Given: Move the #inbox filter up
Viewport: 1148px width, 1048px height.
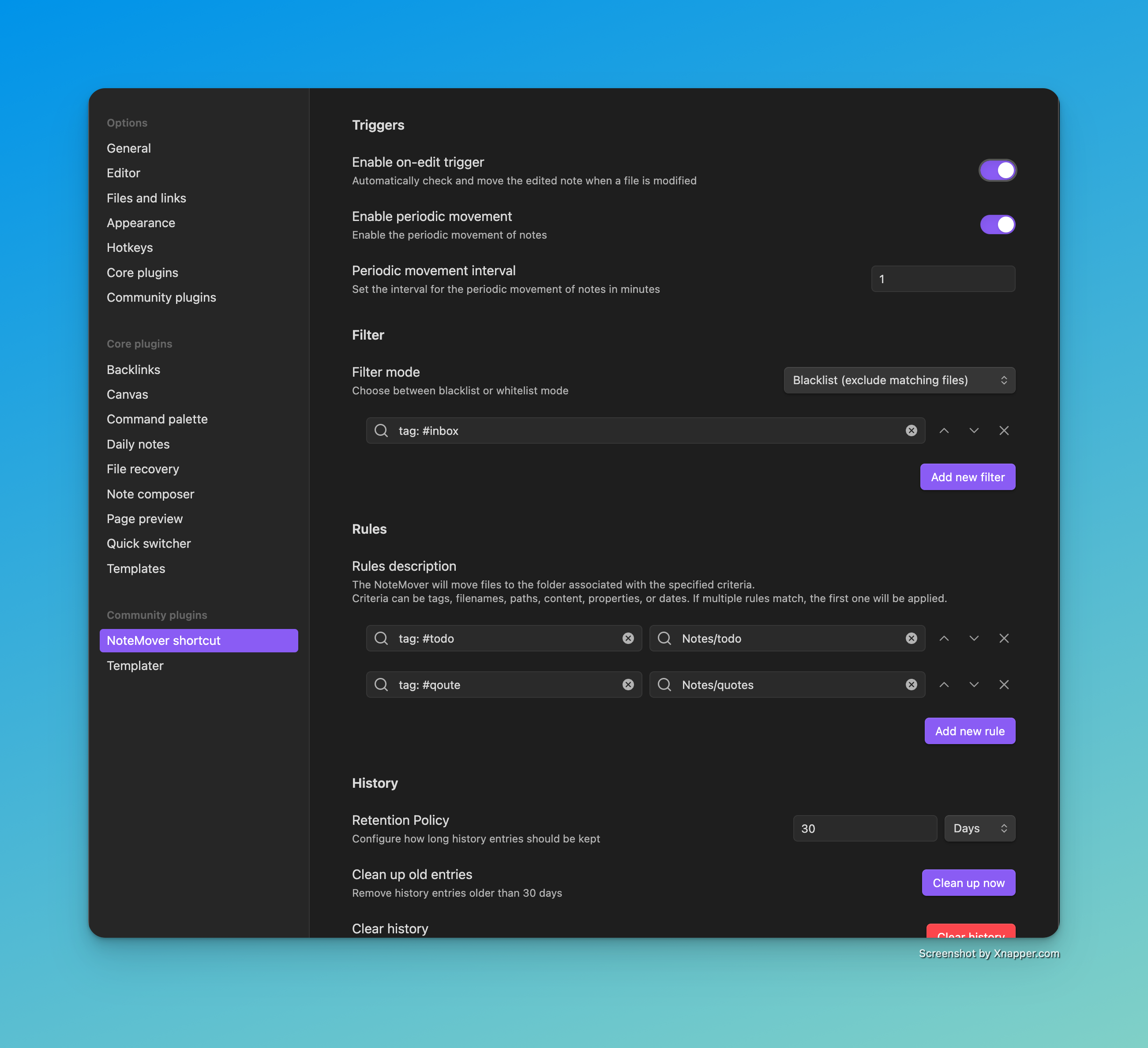Looking at the screenshot, I should click(944, 431).
